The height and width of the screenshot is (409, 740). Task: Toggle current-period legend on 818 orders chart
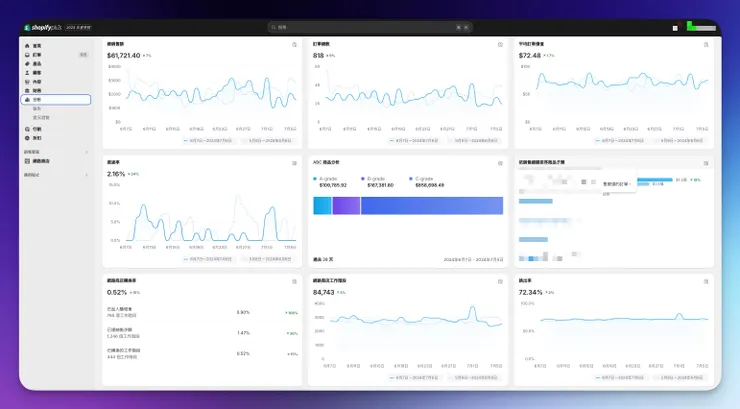click(x=413, y=141)
